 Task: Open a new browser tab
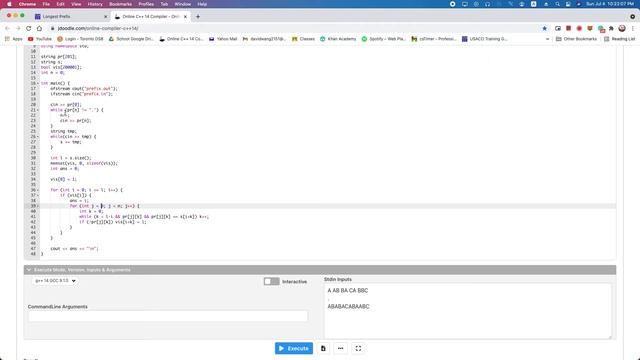pyautogui.click(x=198, y=17)
